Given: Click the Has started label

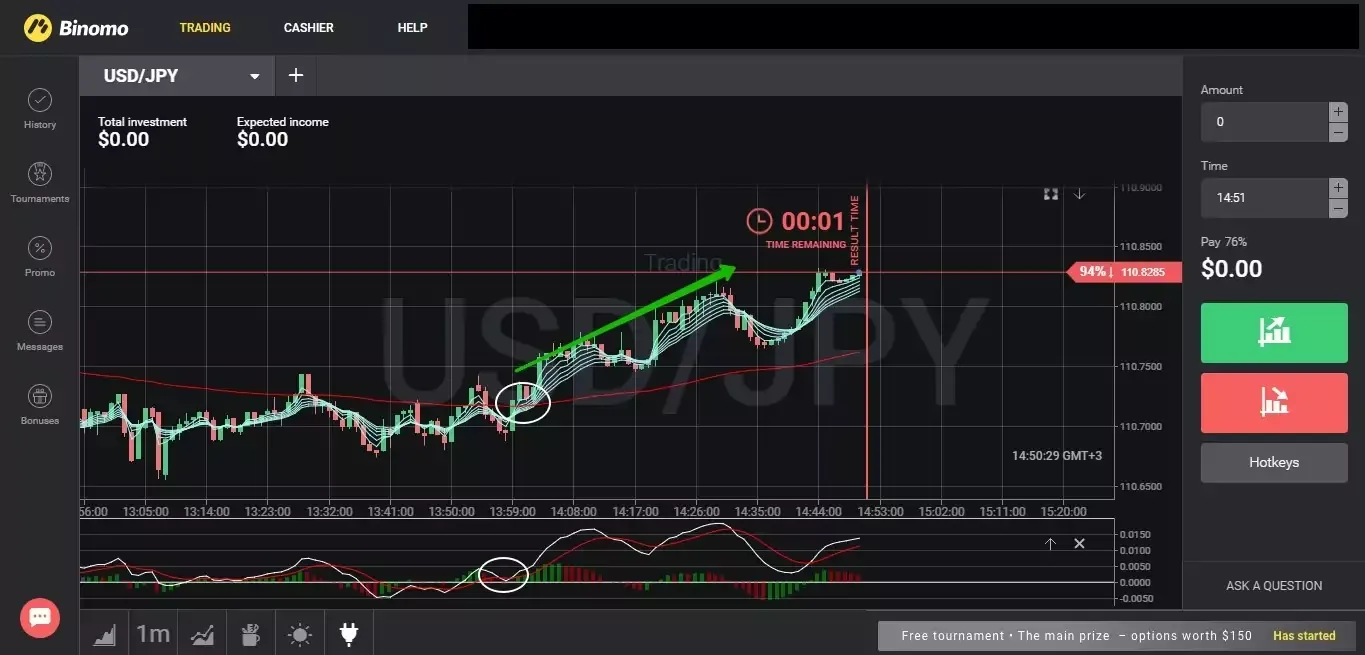Looking at the screenshot, I should click(1304, 636).
